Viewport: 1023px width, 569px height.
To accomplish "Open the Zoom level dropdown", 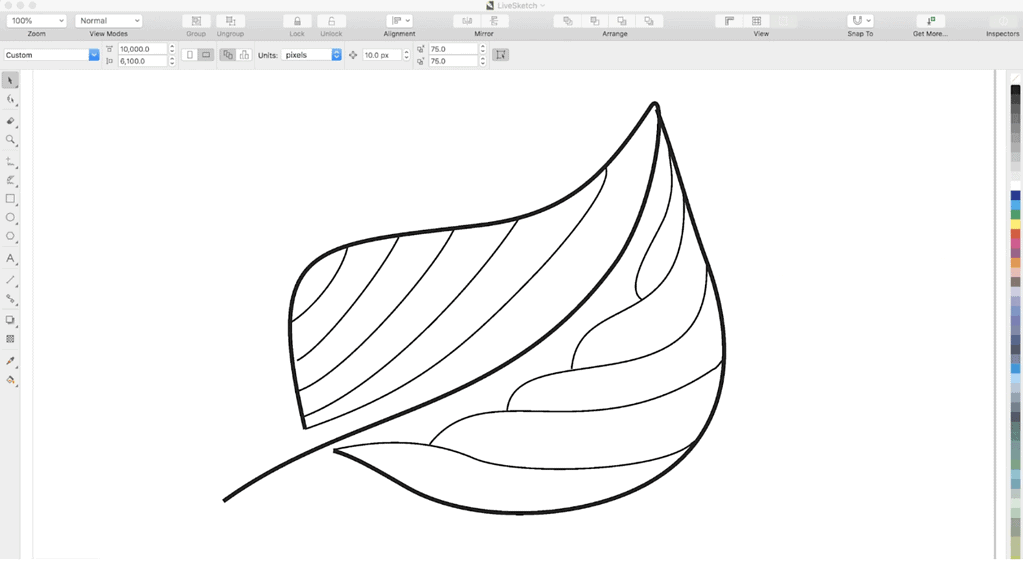I will tap(37, 21).
